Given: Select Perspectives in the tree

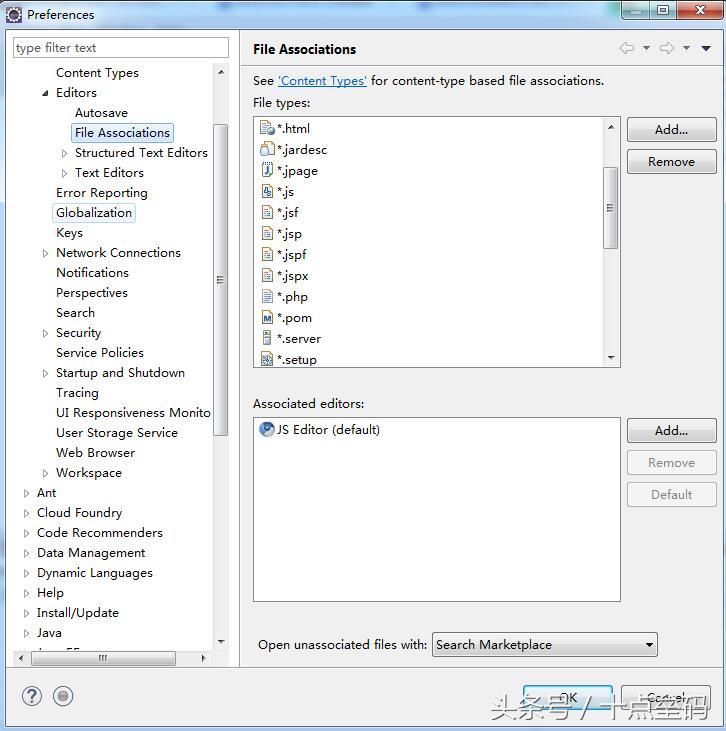Looking at the screenshot, I should (x=92, y=293).
